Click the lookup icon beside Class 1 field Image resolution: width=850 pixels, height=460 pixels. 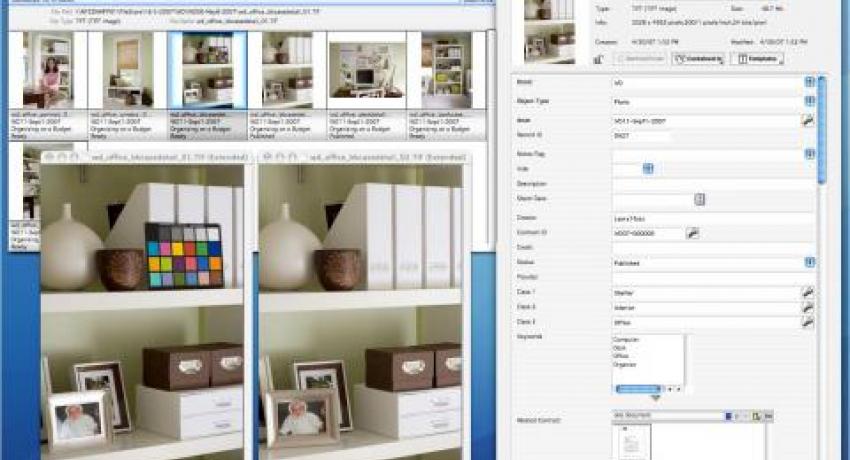(808, 293)
